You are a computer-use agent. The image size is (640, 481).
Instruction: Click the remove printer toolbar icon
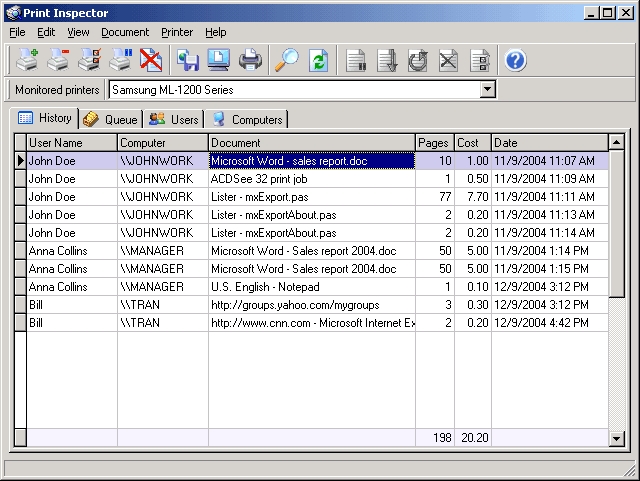59,61
